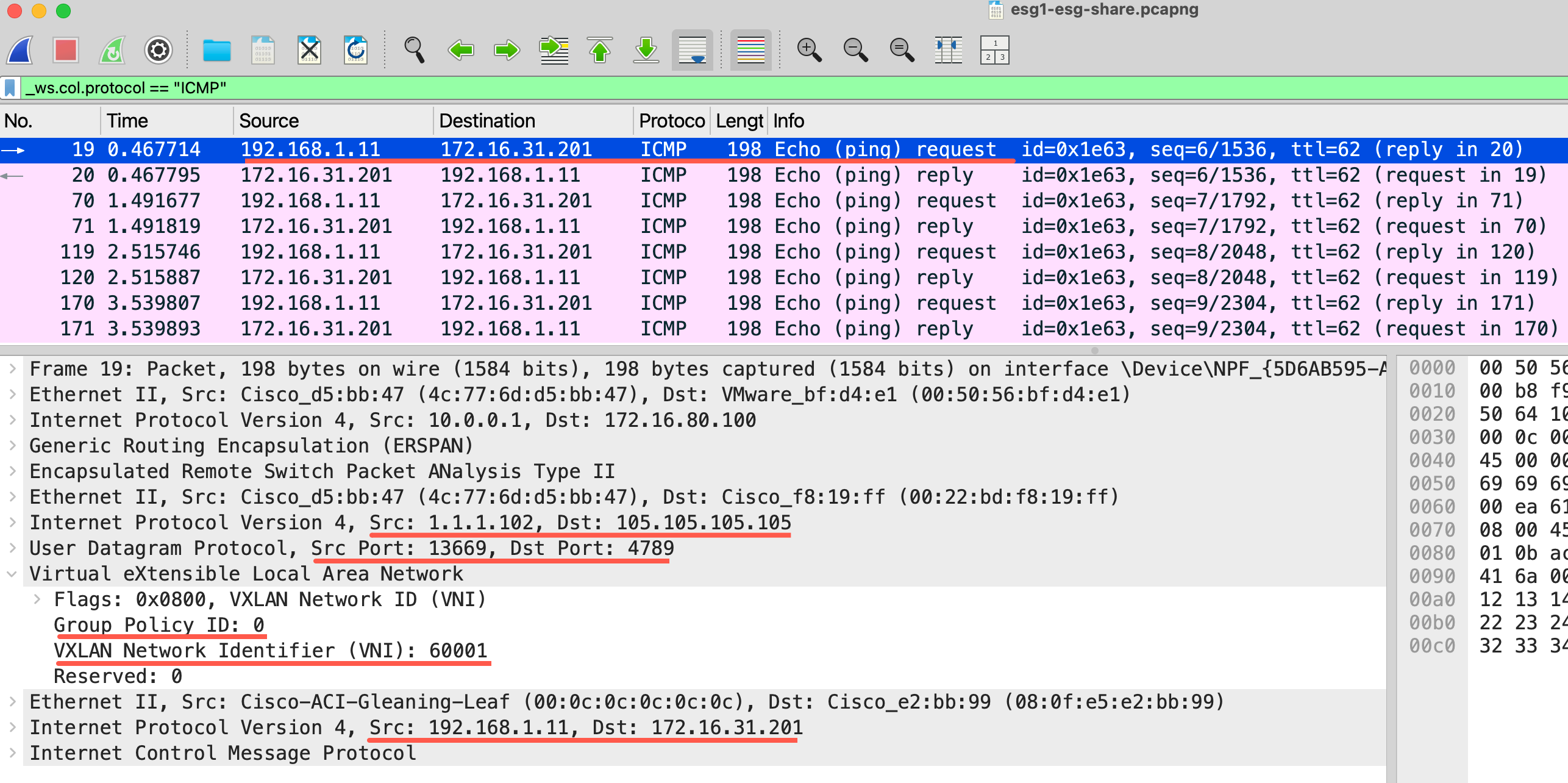1568x783 pixels.
Task: Close this capture file
Action: [x=309, y=50]
